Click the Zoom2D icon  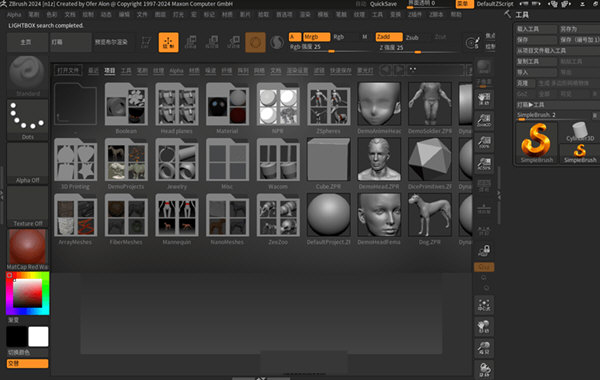click(x=484, y=121)
